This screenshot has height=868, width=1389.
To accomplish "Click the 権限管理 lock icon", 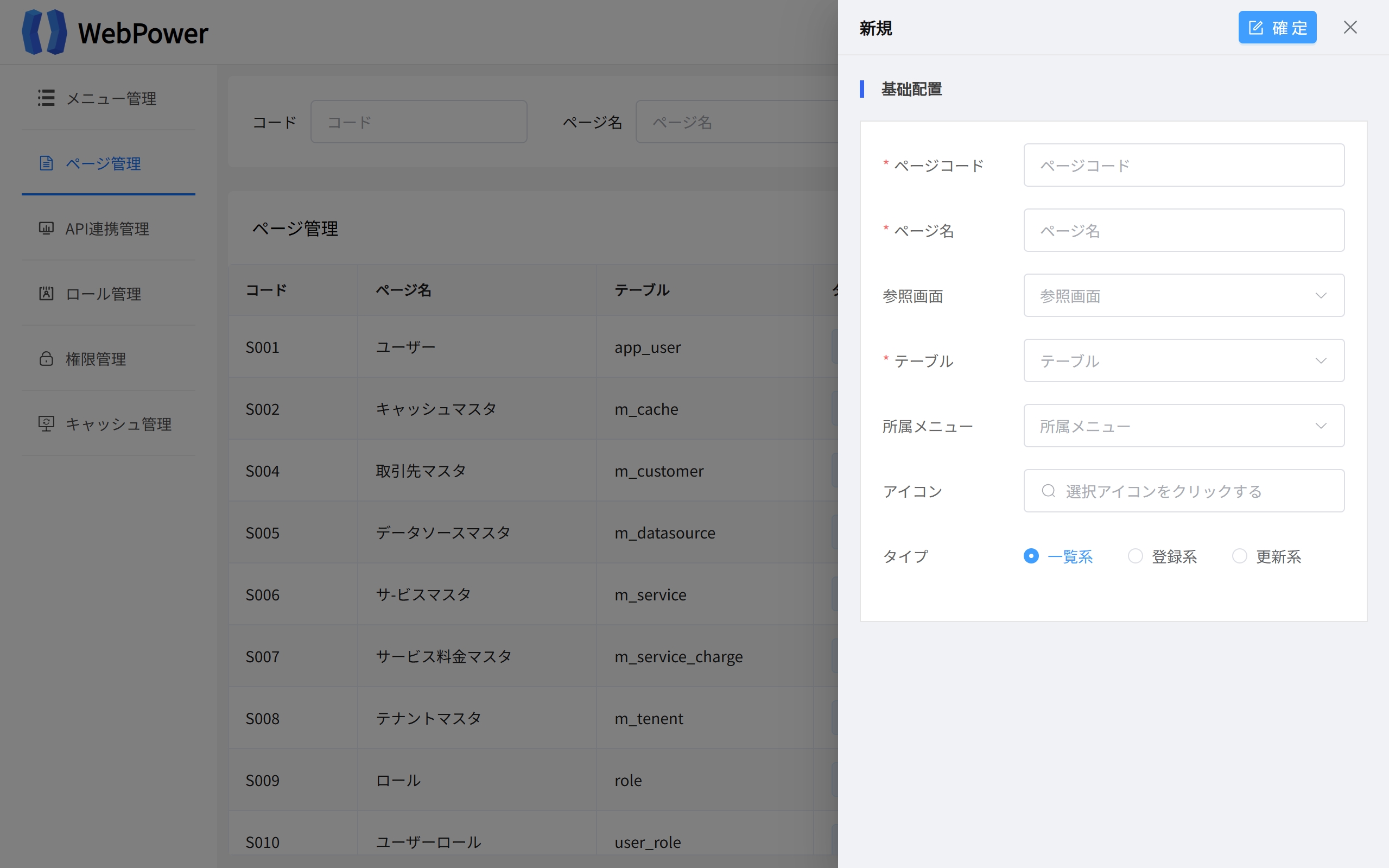I will 47,359.
